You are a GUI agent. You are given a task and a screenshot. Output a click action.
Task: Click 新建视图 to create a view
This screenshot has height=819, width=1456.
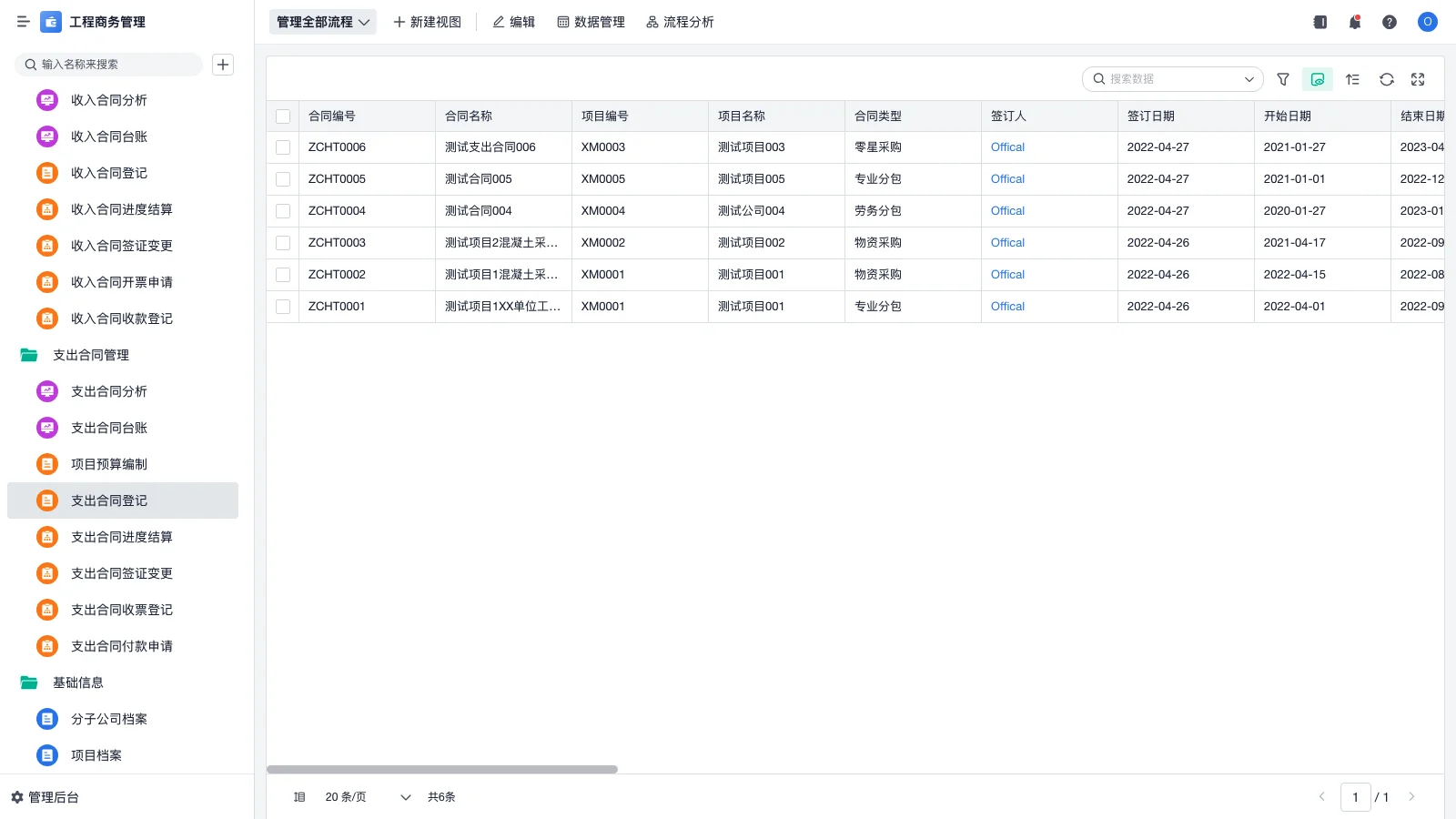427,22
